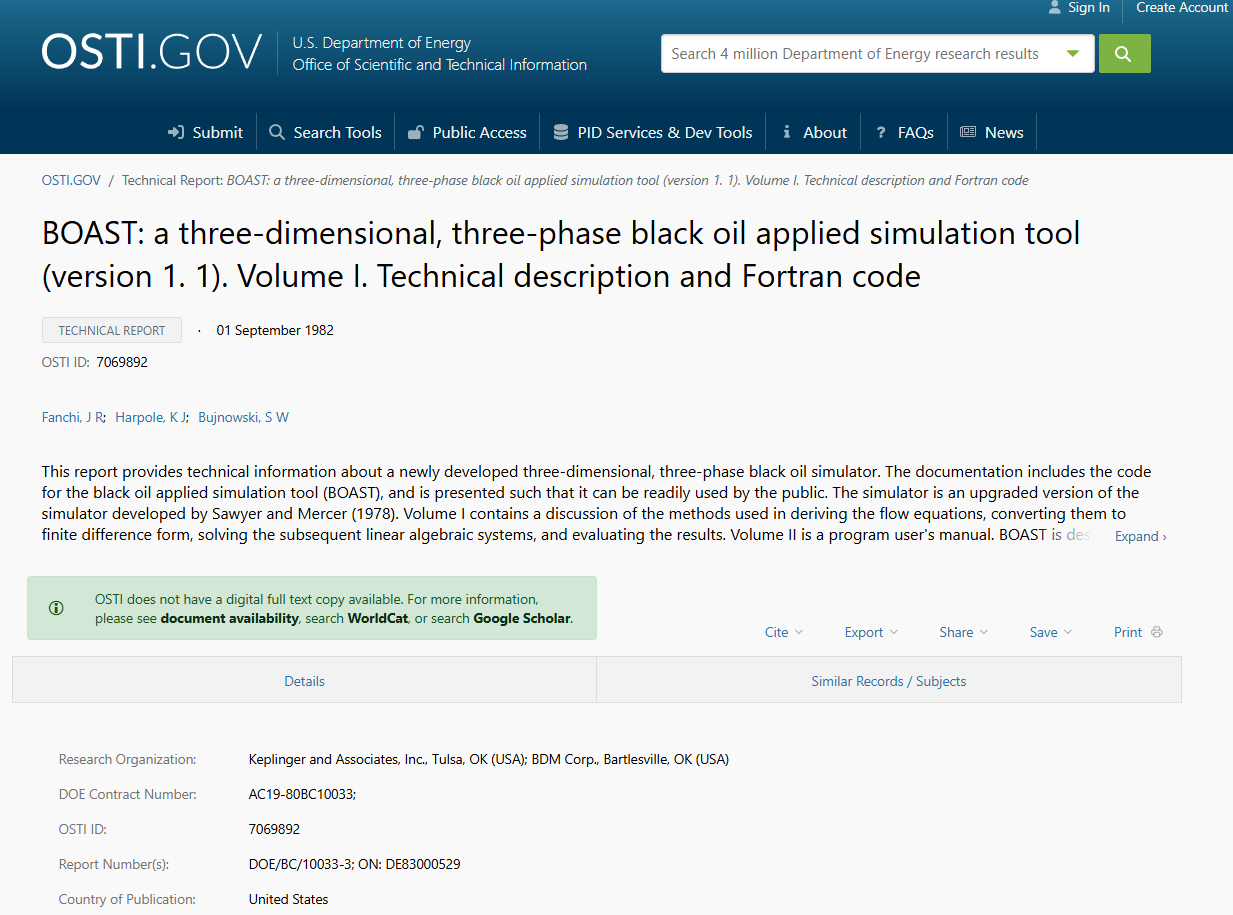
Task: Open author Bujnowski, S W link
Action: click(243, 417)
